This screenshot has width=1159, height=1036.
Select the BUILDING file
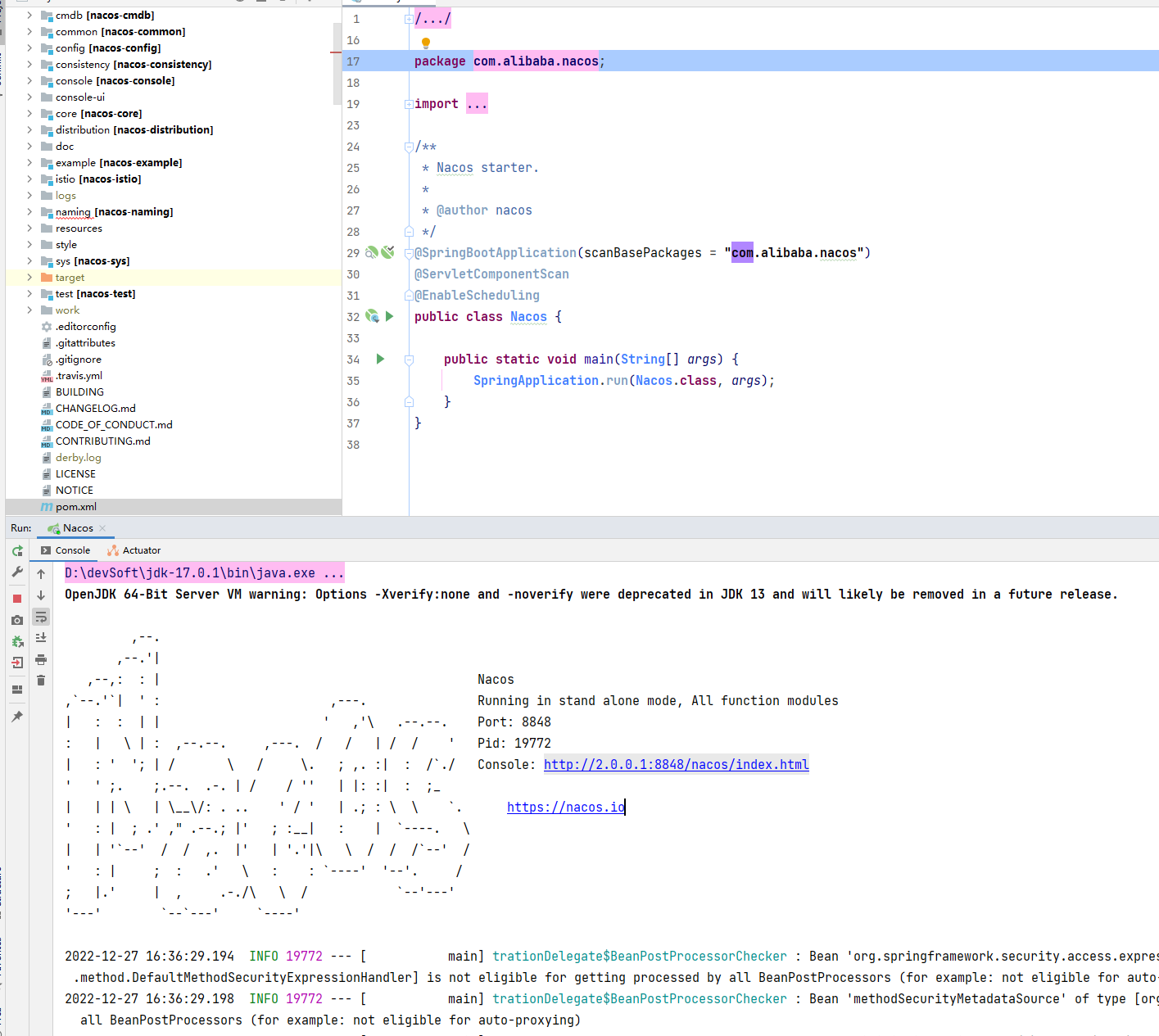[x=79, y=392]
